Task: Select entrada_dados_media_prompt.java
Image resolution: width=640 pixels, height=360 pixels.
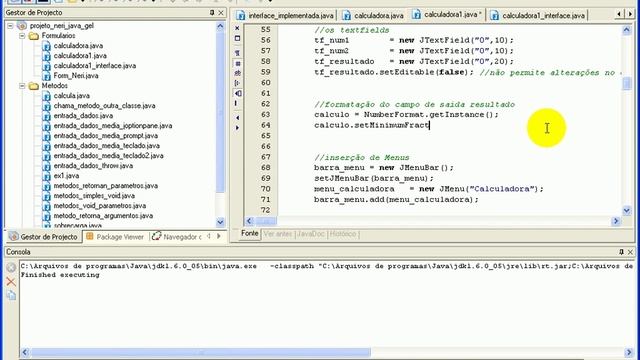Action: pyautogui.click(x=106, y=136)
